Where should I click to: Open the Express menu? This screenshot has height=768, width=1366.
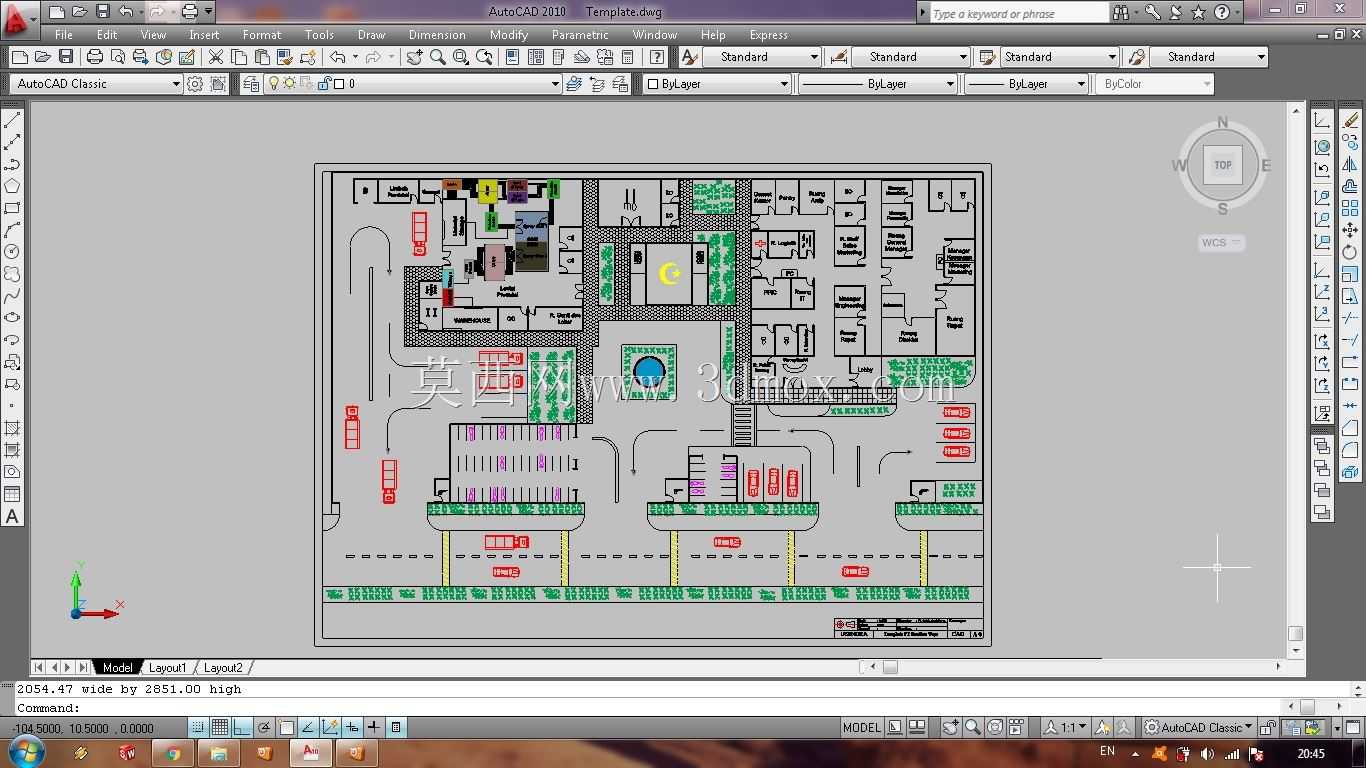(x=768, y=34)
